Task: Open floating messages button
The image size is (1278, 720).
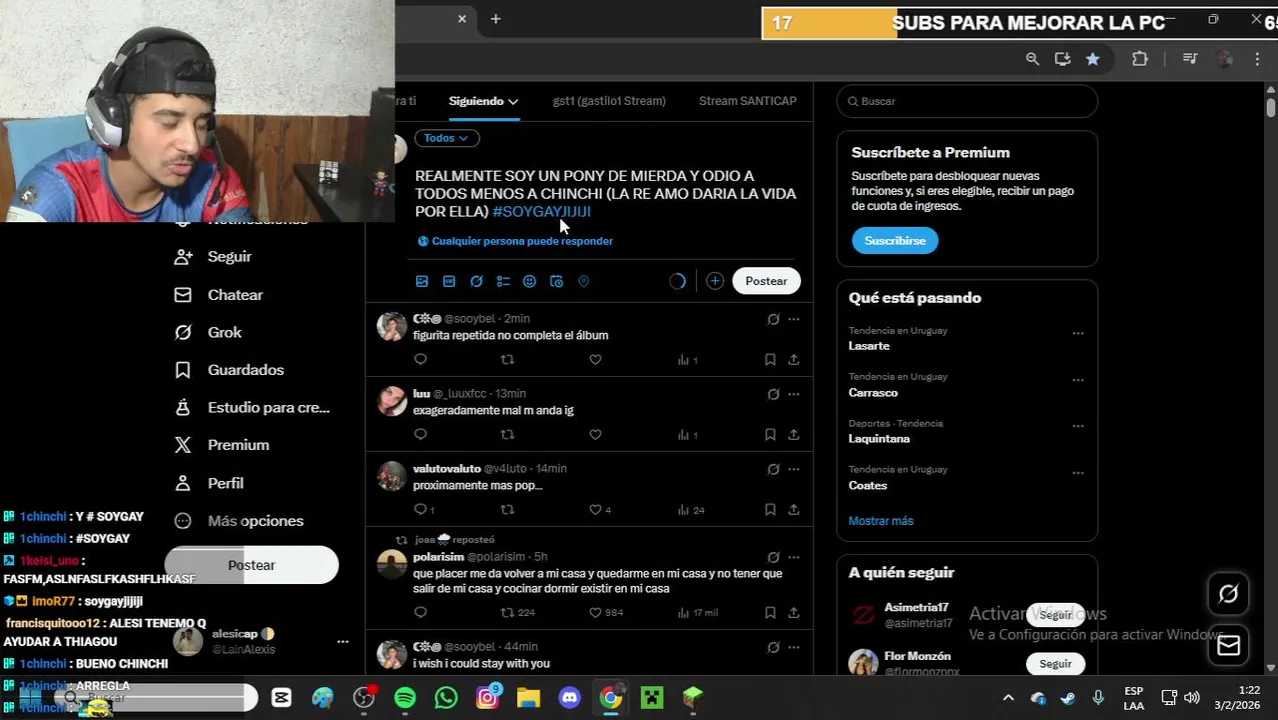Action: (1228, 646)
